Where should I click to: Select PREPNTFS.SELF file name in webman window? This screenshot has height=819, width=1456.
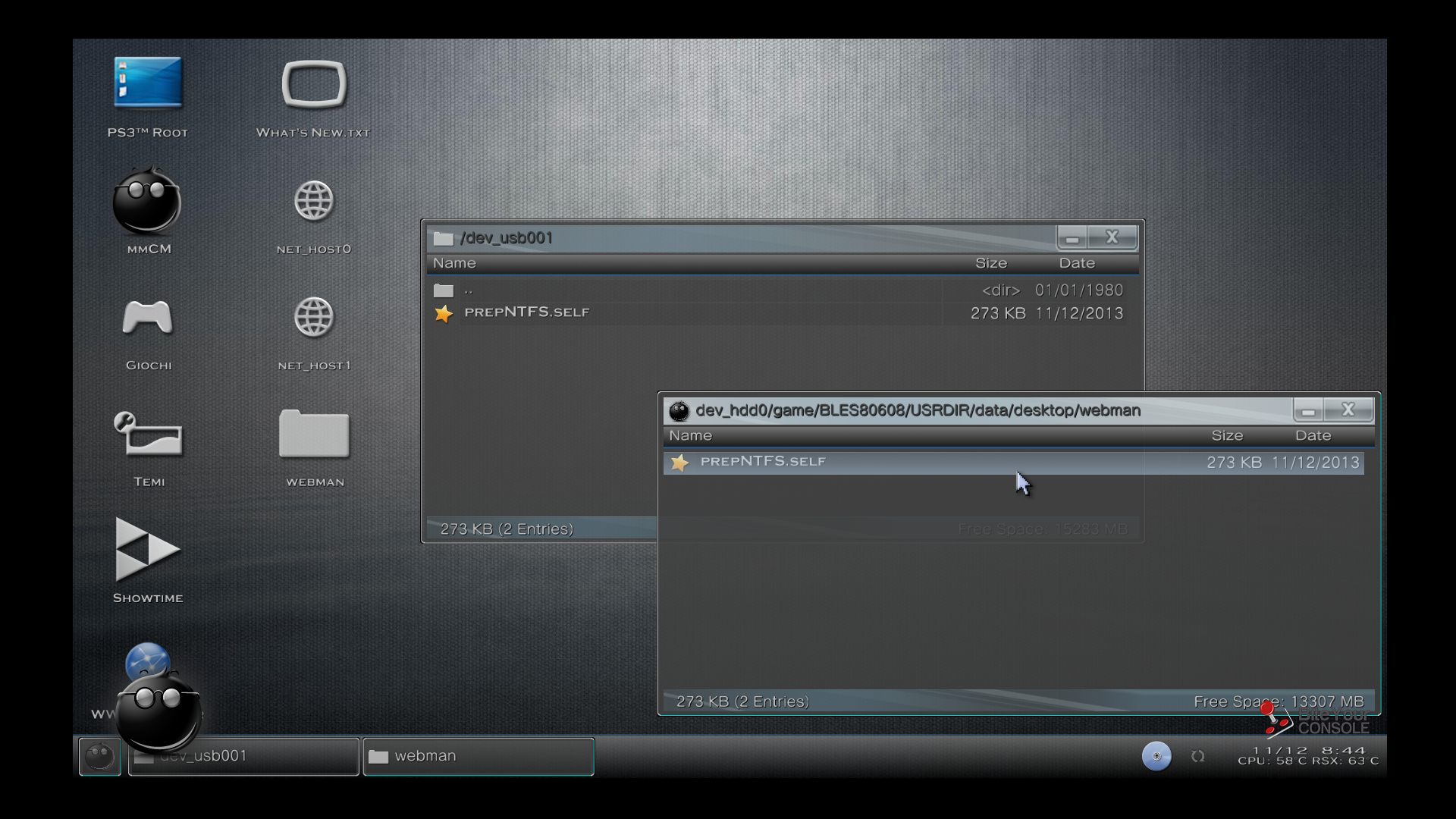point(763,462)
